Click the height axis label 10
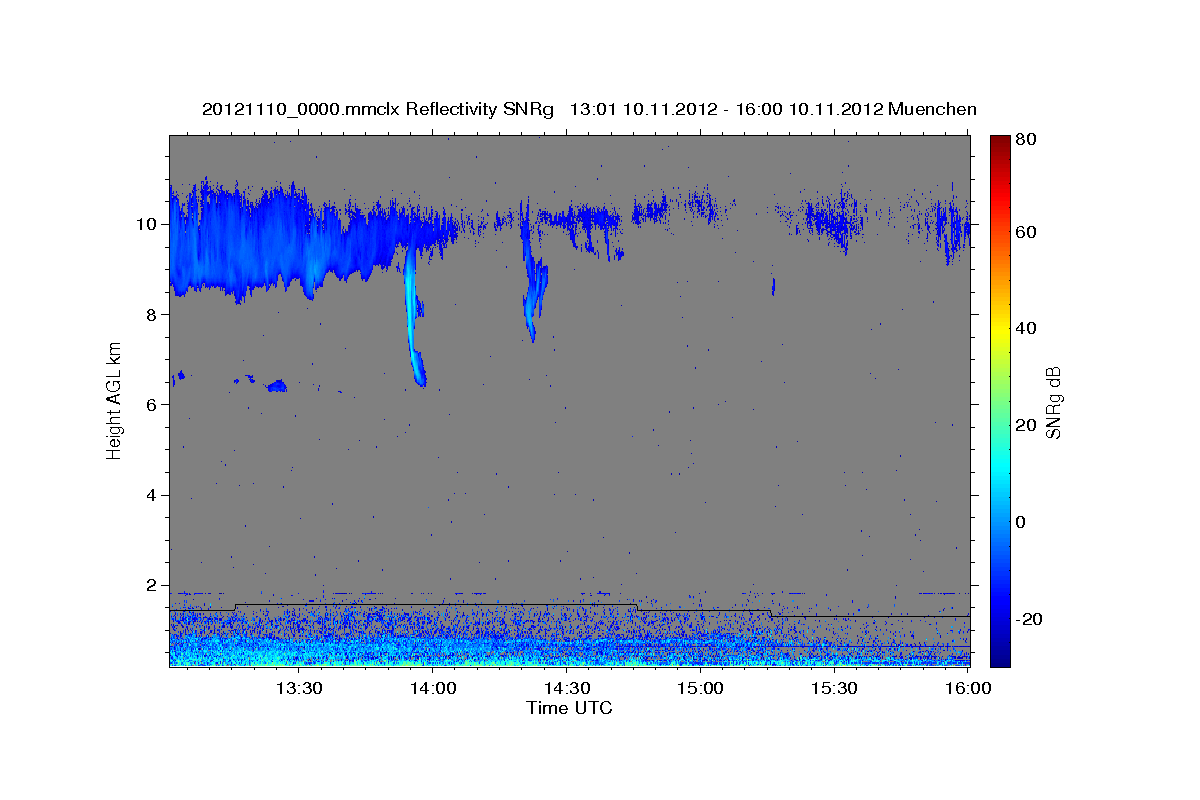The image size is (1200, 800). (148, 223)
